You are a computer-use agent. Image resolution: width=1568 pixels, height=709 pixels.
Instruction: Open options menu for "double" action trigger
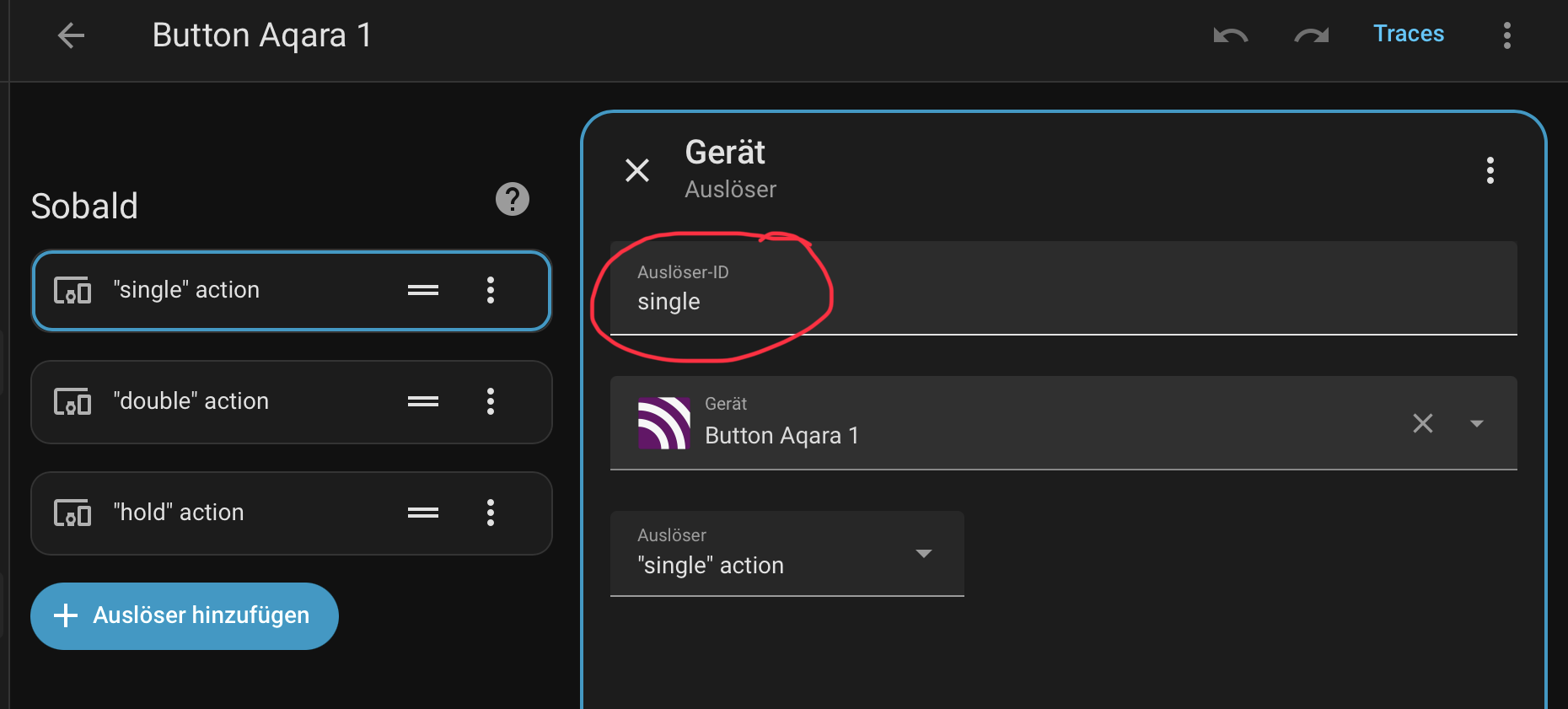click(491, 401)
